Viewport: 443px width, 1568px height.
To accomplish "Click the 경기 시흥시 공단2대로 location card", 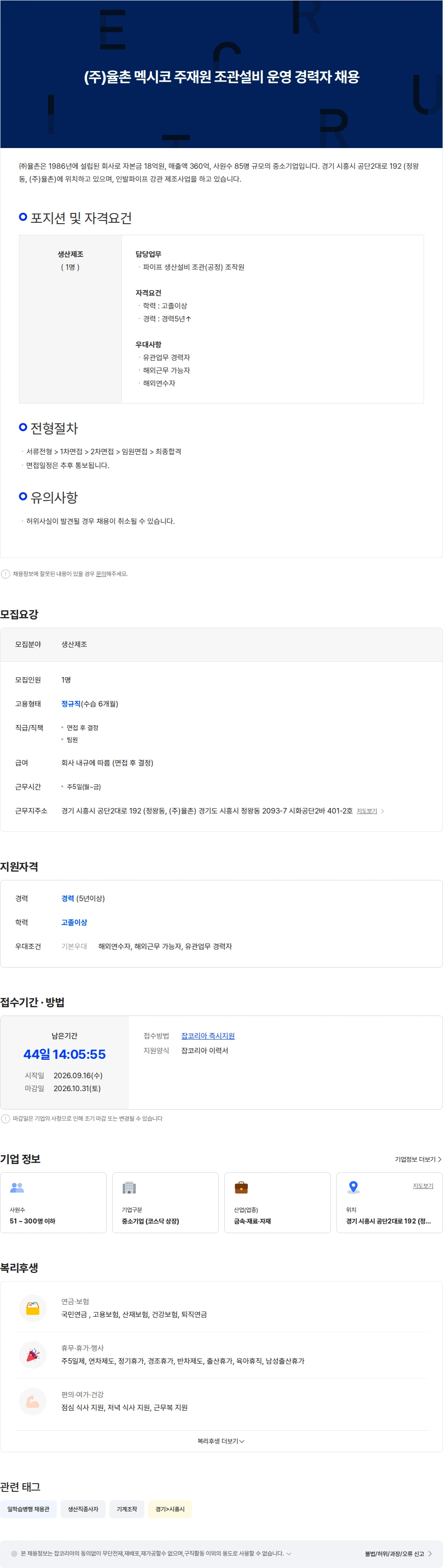I will (x=389, y=1202).
